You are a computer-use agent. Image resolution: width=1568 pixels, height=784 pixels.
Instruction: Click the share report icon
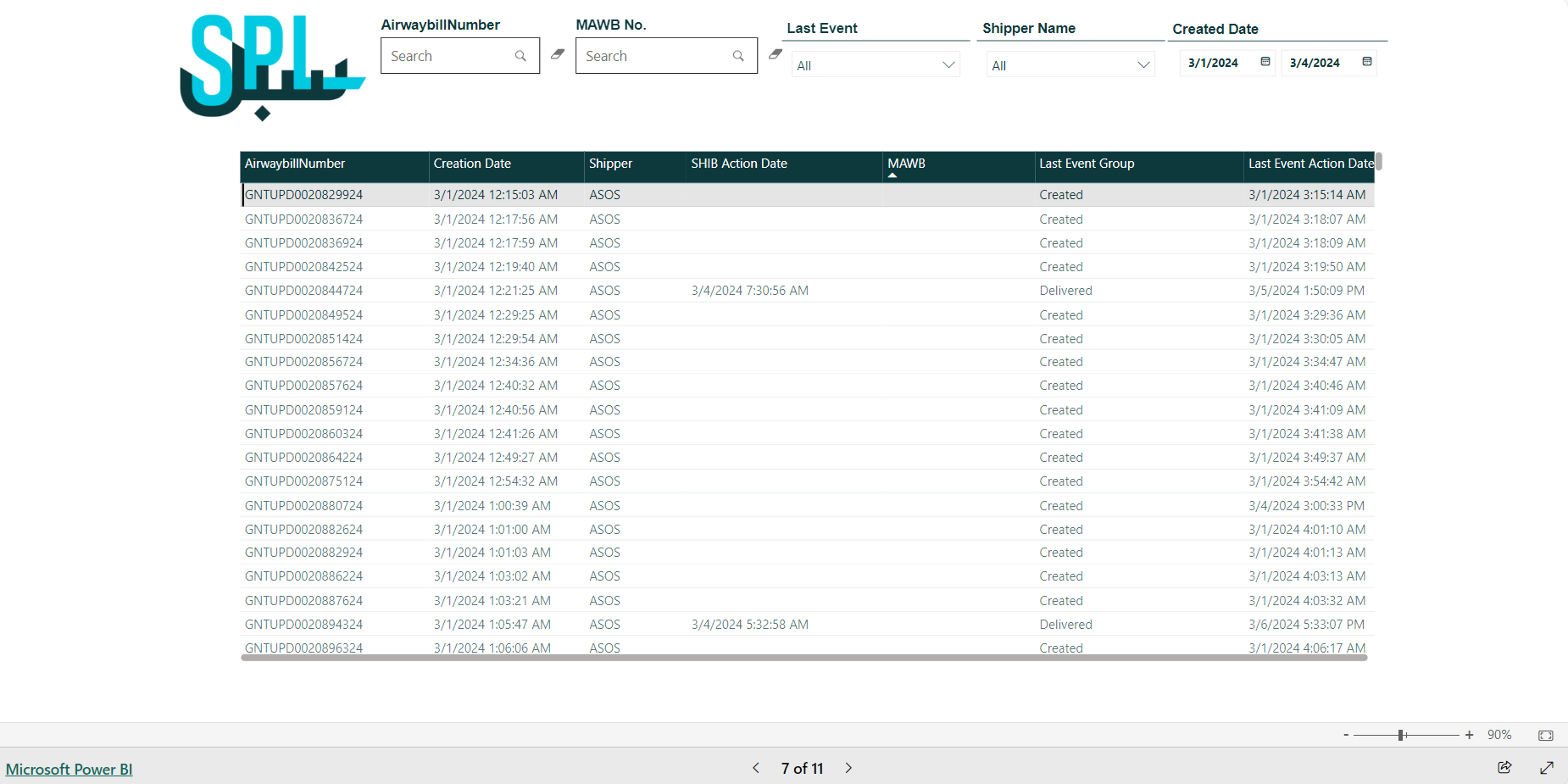pyautogui.click(x=1504, y=767)
